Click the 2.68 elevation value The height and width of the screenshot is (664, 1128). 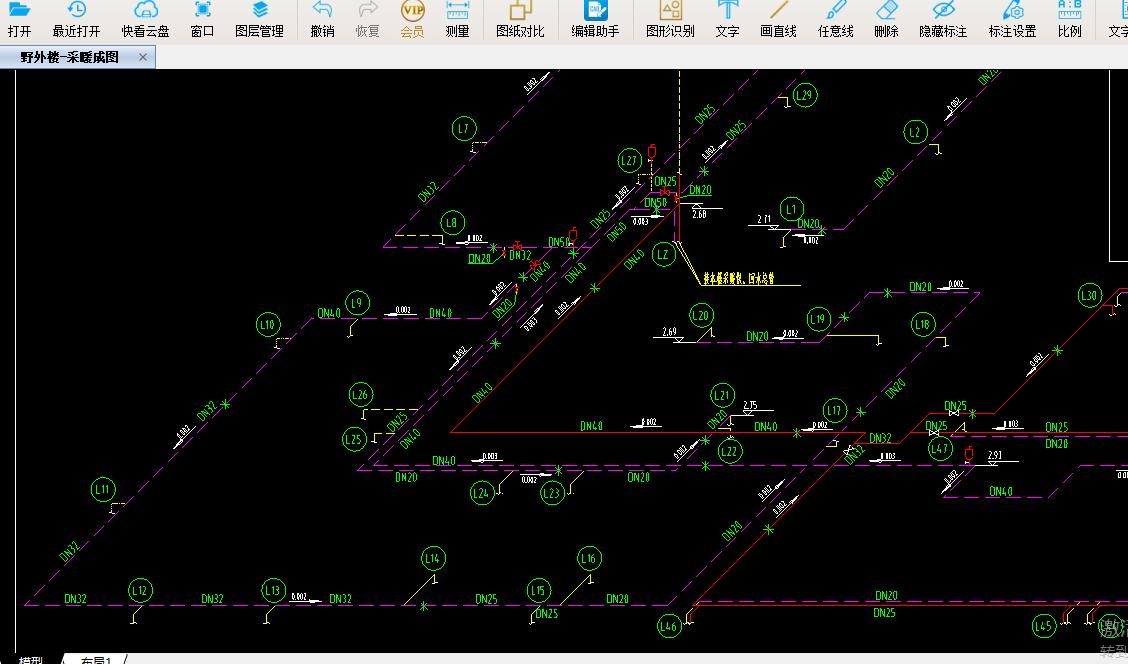pos(699,214)
